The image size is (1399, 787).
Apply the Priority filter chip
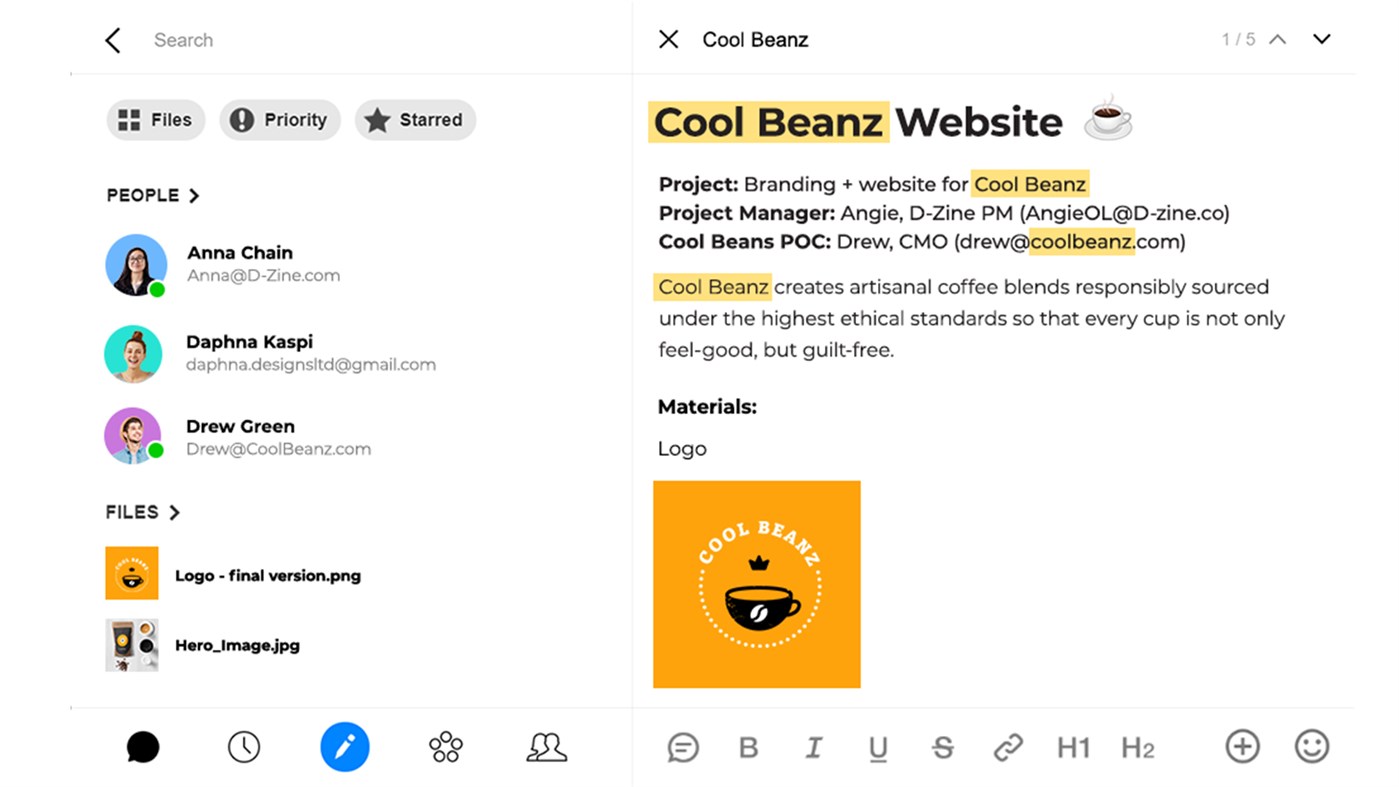(x=280, y=120)
